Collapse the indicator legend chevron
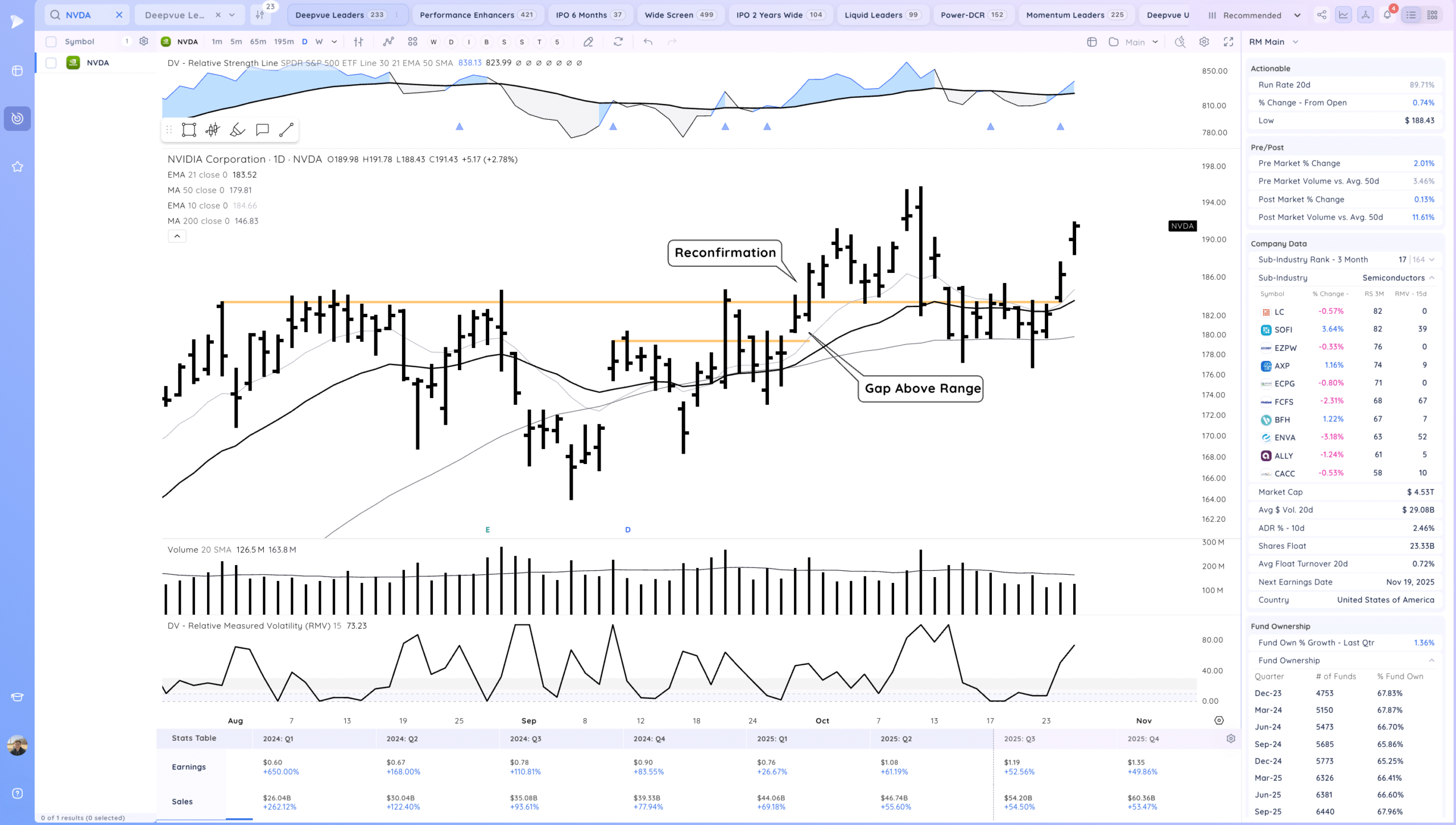This screenshot has height=825, width=1456. (x=177, y=236)
